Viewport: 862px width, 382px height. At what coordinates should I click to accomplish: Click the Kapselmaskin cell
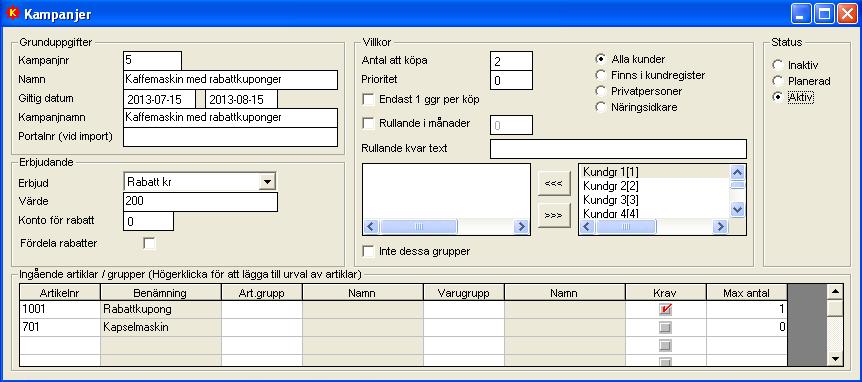[161, 328]
